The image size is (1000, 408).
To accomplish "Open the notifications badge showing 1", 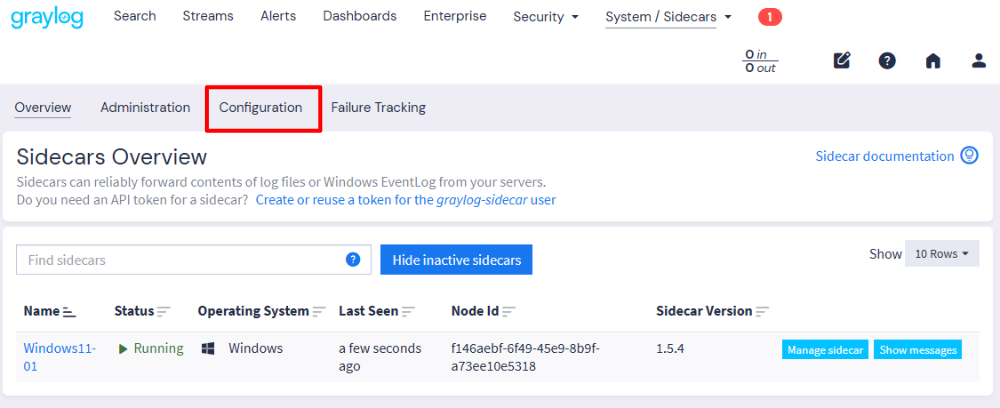I will pos(770,17).
